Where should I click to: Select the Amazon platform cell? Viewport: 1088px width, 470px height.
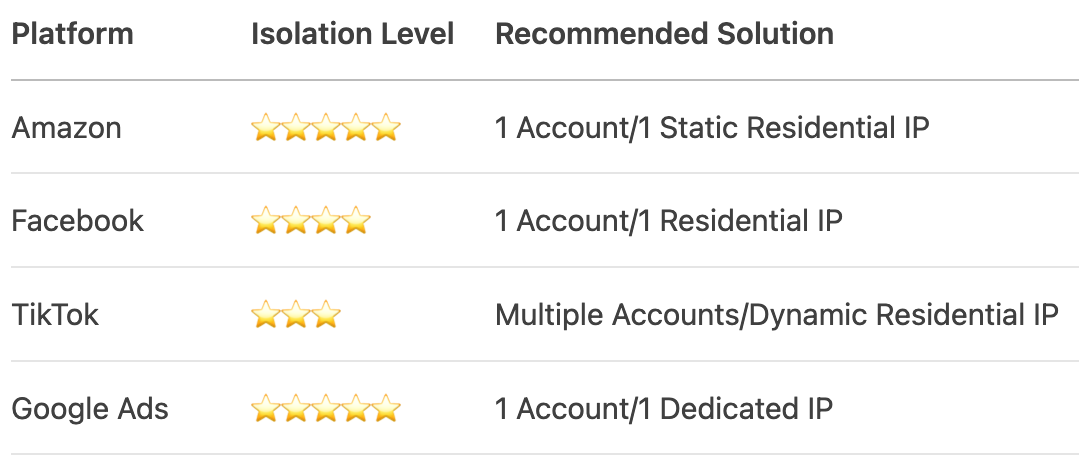coord(67,128)
